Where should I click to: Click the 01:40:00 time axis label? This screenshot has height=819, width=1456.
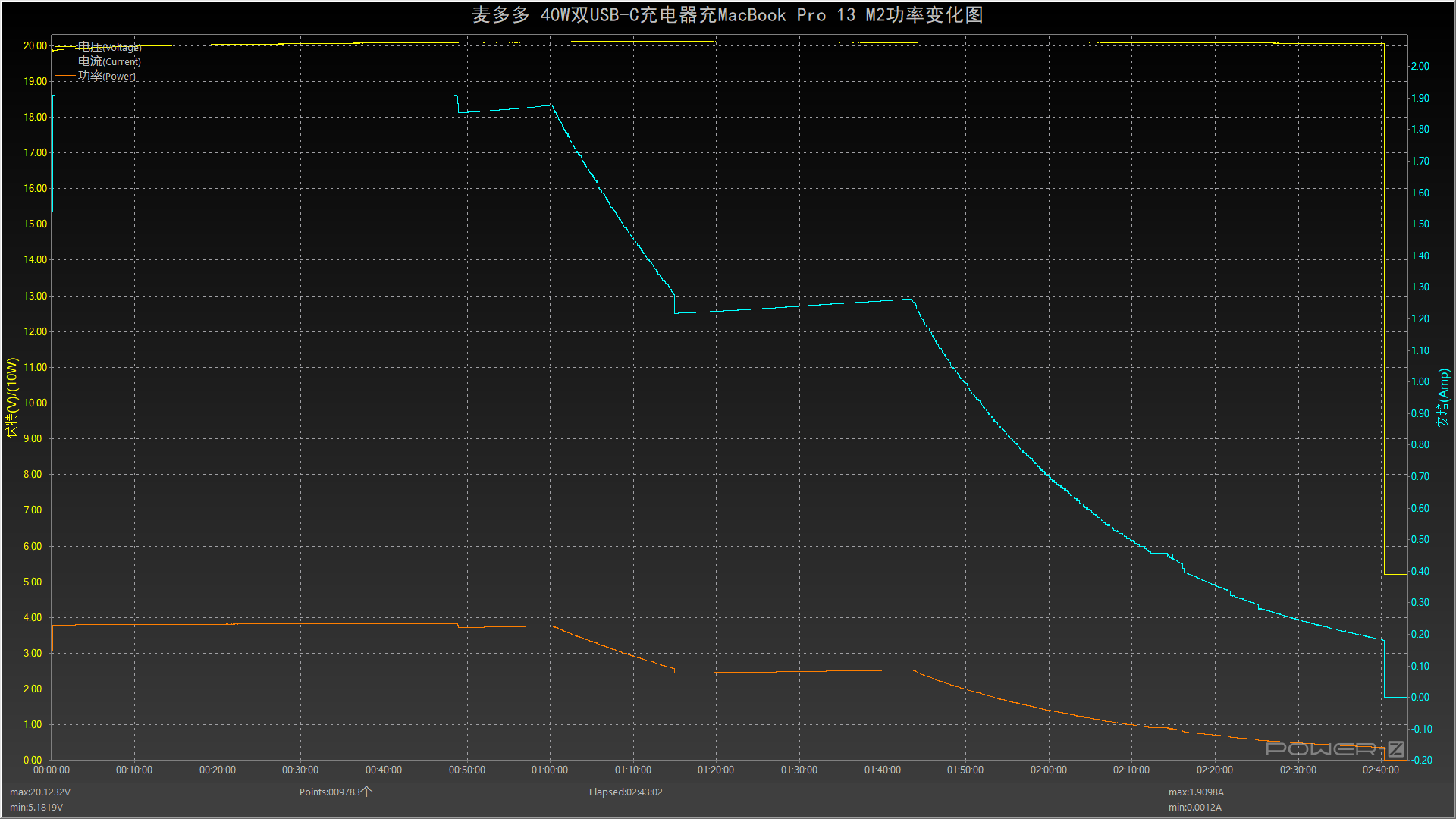[x=883, y=770]
